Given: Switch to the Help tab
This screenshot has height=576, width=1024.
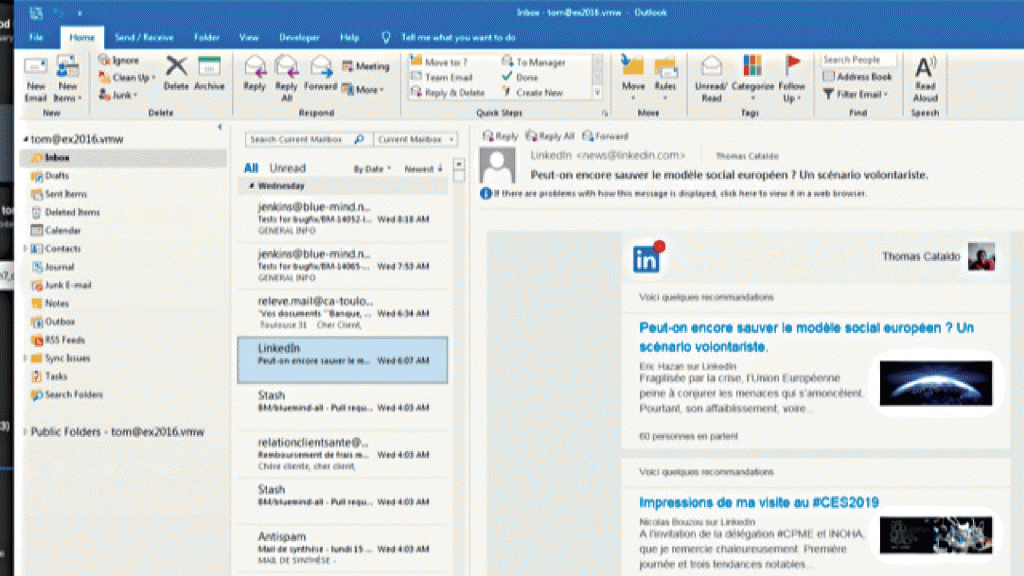Looking at the screenshot, I should coord(349,37).
